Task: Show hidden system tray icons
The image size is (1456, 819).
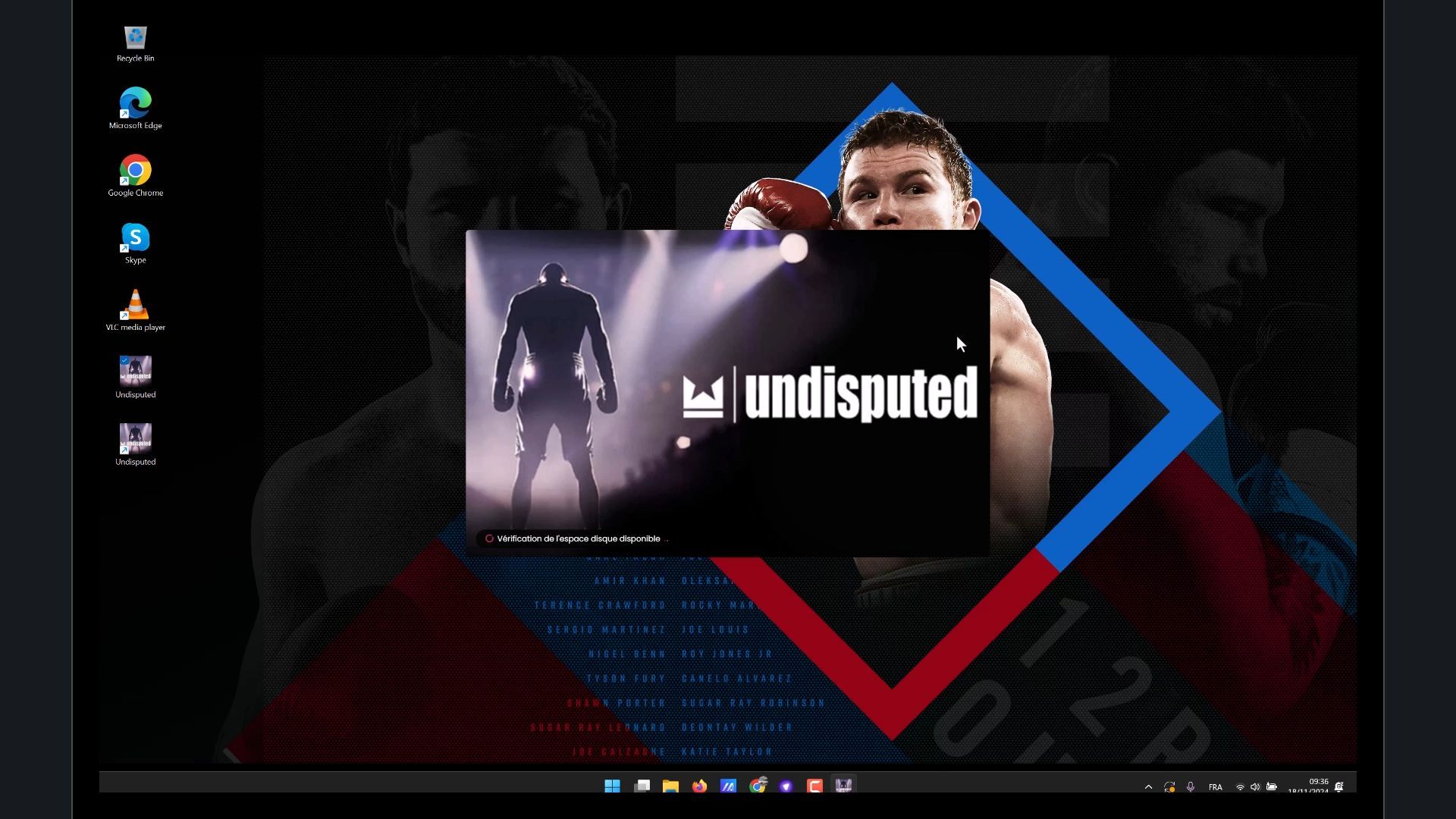Action: (x=1148, y=787)
